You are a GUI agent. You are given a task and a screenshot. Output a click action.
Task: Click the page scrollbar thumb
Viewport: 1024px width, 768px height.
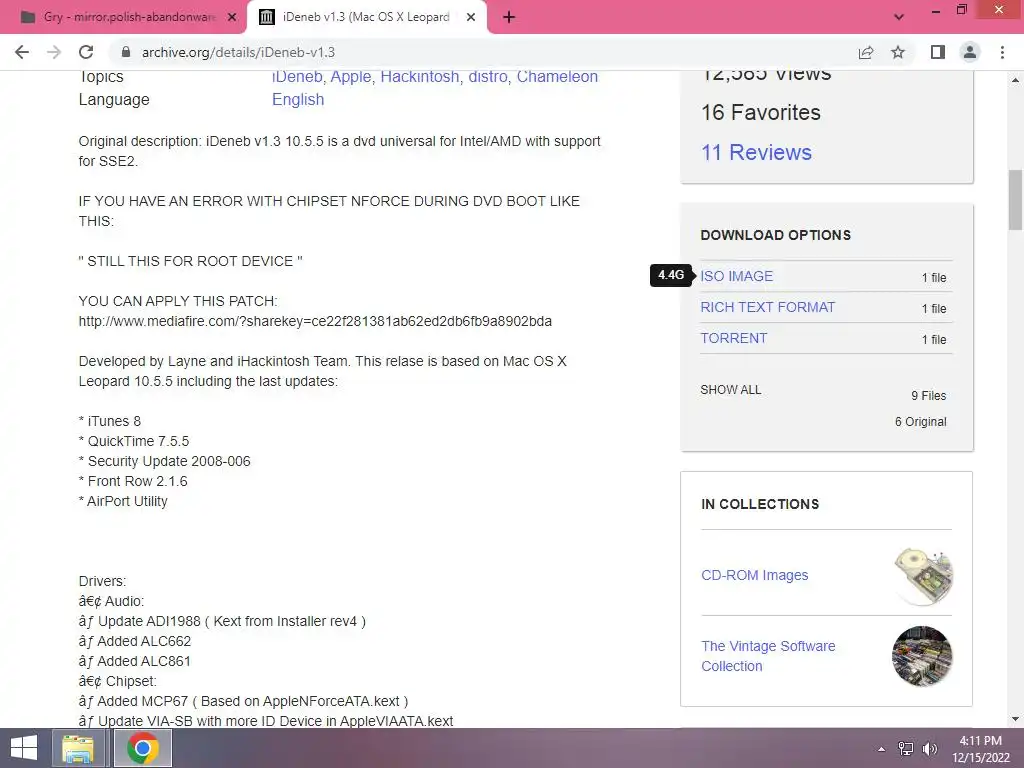(1015, 200)
